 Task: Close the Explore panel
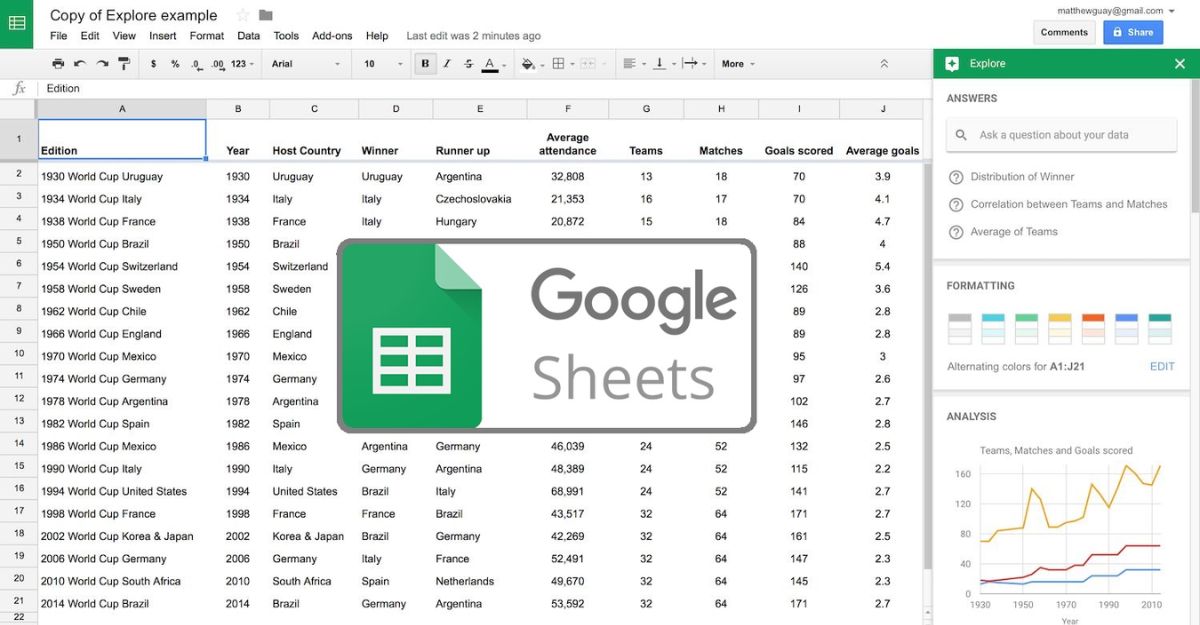tap(1180, 64)
